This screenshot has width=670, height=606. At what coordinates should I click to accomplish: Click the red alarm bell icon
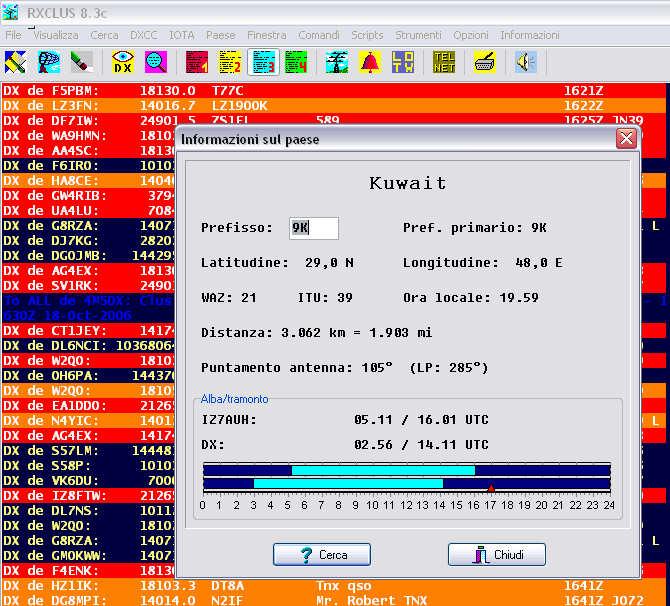point(370,62)
